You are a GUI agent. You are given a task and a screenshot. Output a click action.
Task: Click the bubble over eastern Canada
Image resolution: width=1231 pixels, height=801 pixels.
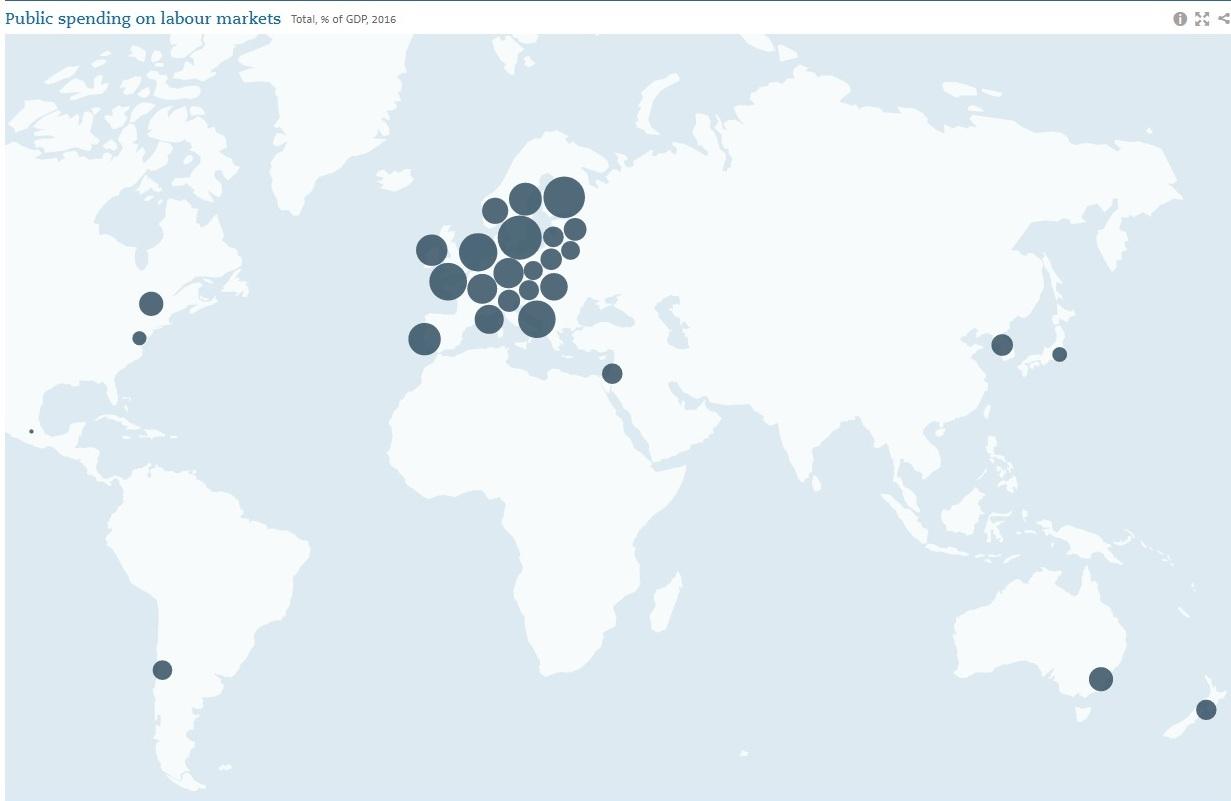click(151, 304)
